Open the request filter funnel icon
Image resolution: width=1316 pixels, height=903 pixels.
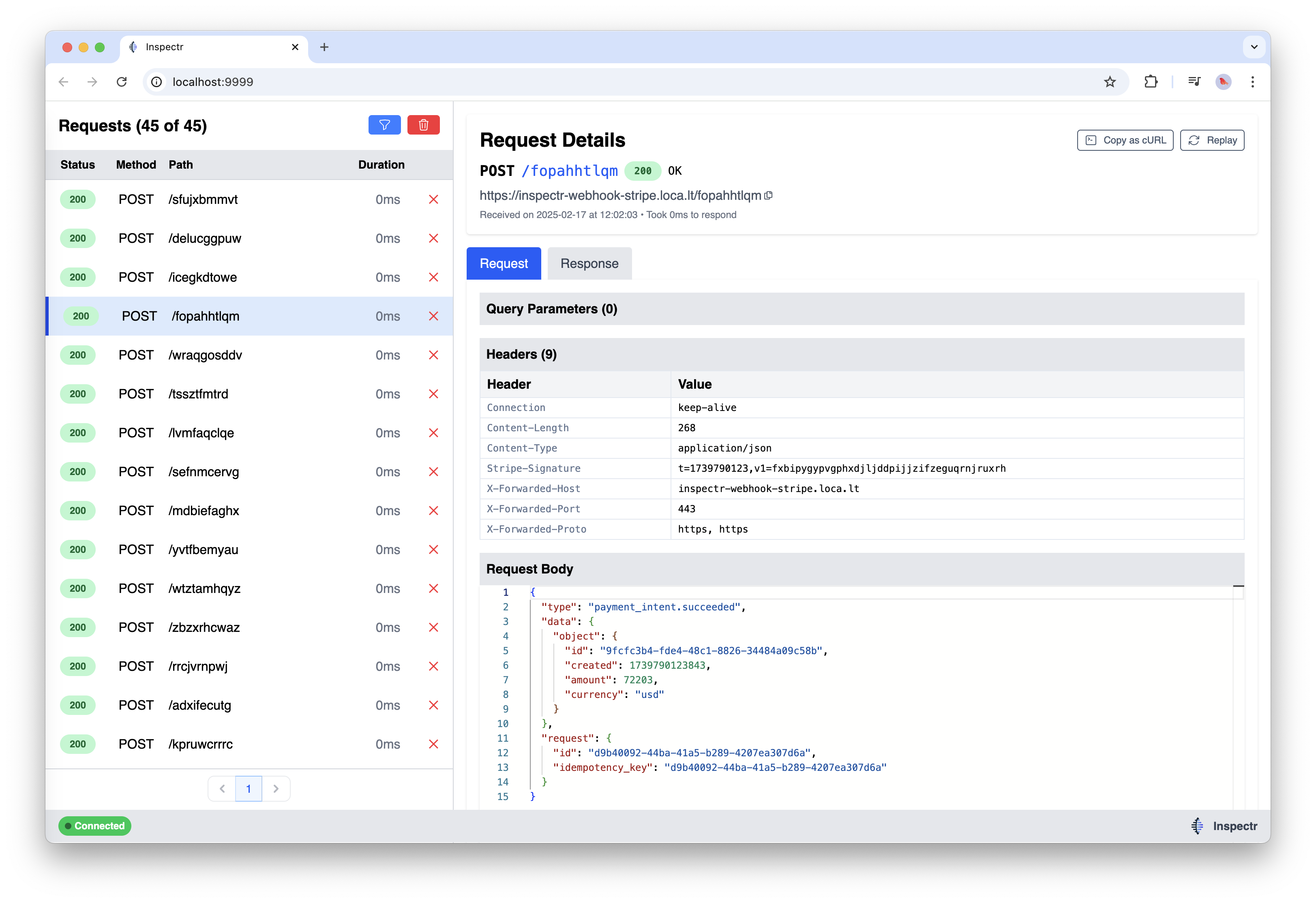point(384,125)
